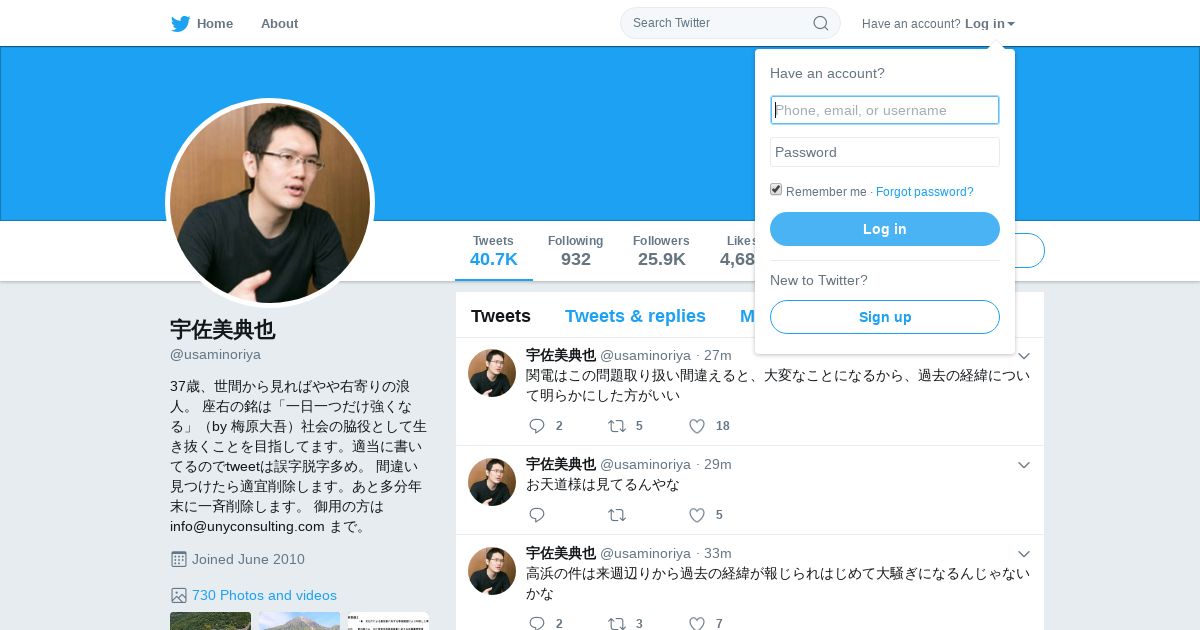
Task: Open Forgot password link
Action: (x=924, y=192)
